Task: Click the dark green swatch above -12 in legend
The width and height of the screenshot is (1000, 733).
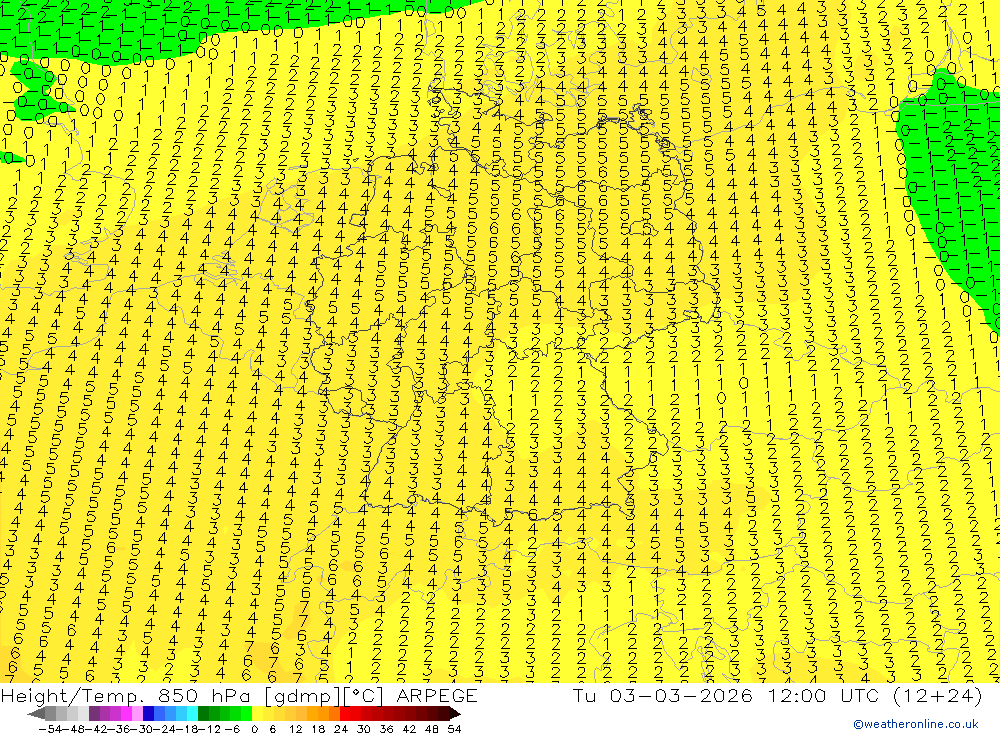Action: (x=203, y=713)
